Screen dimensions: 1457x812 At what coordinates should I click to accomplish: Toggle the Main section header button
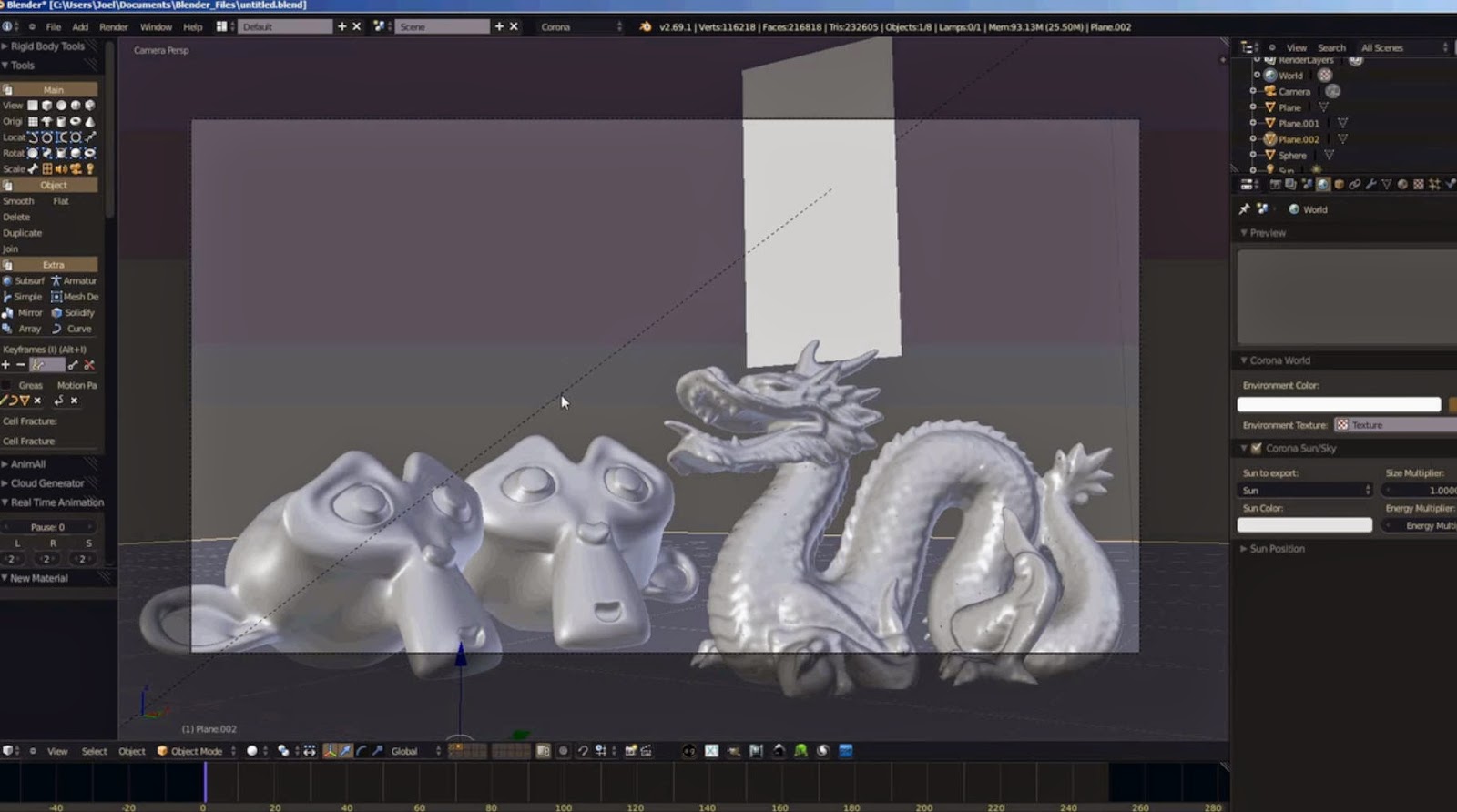[53, 90]
